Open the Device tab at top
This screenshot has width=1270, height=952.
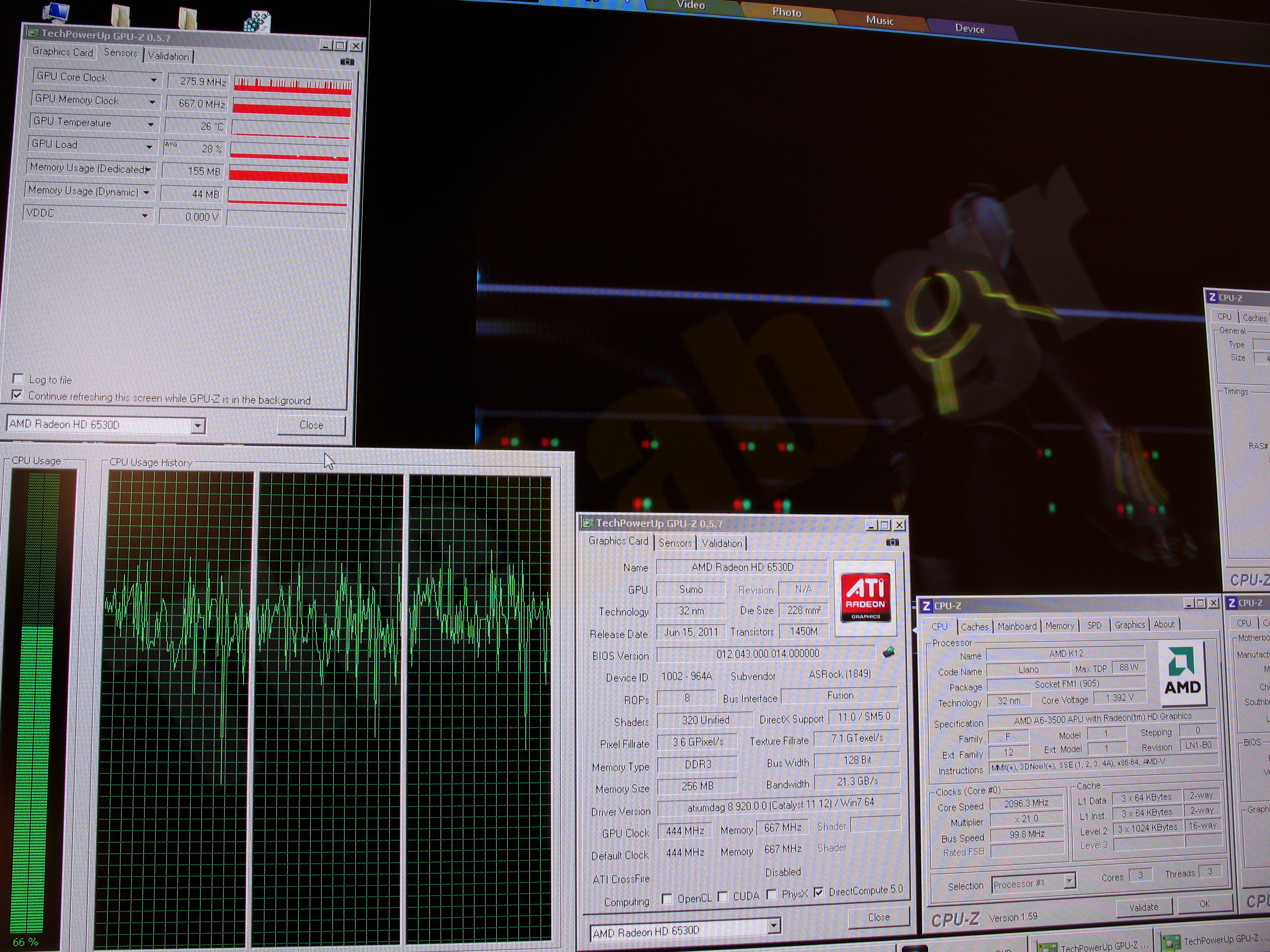coord(970,28)
